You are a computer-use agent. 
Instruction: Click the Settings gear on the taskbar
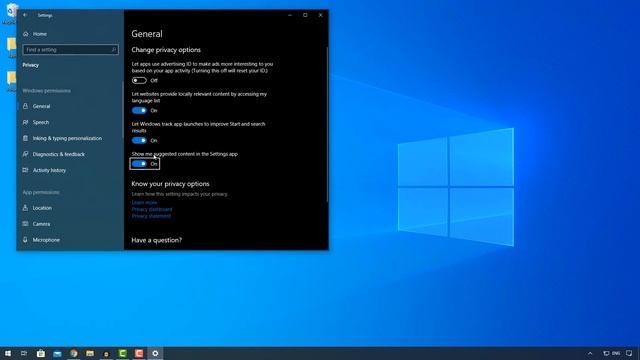155,353
